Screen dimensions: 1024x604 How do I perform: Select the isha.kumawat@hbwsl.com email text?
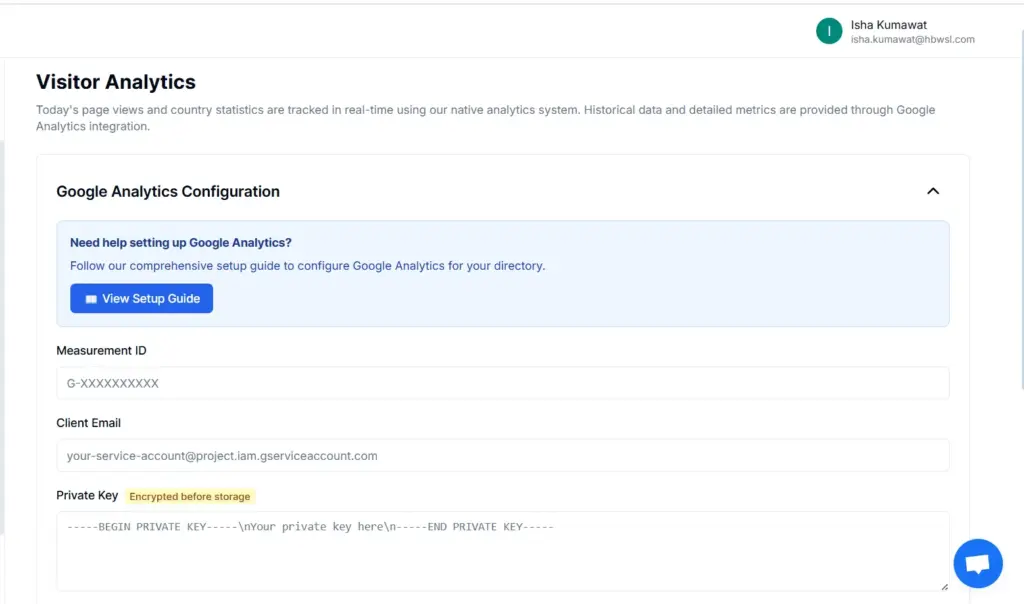point(911,40)
